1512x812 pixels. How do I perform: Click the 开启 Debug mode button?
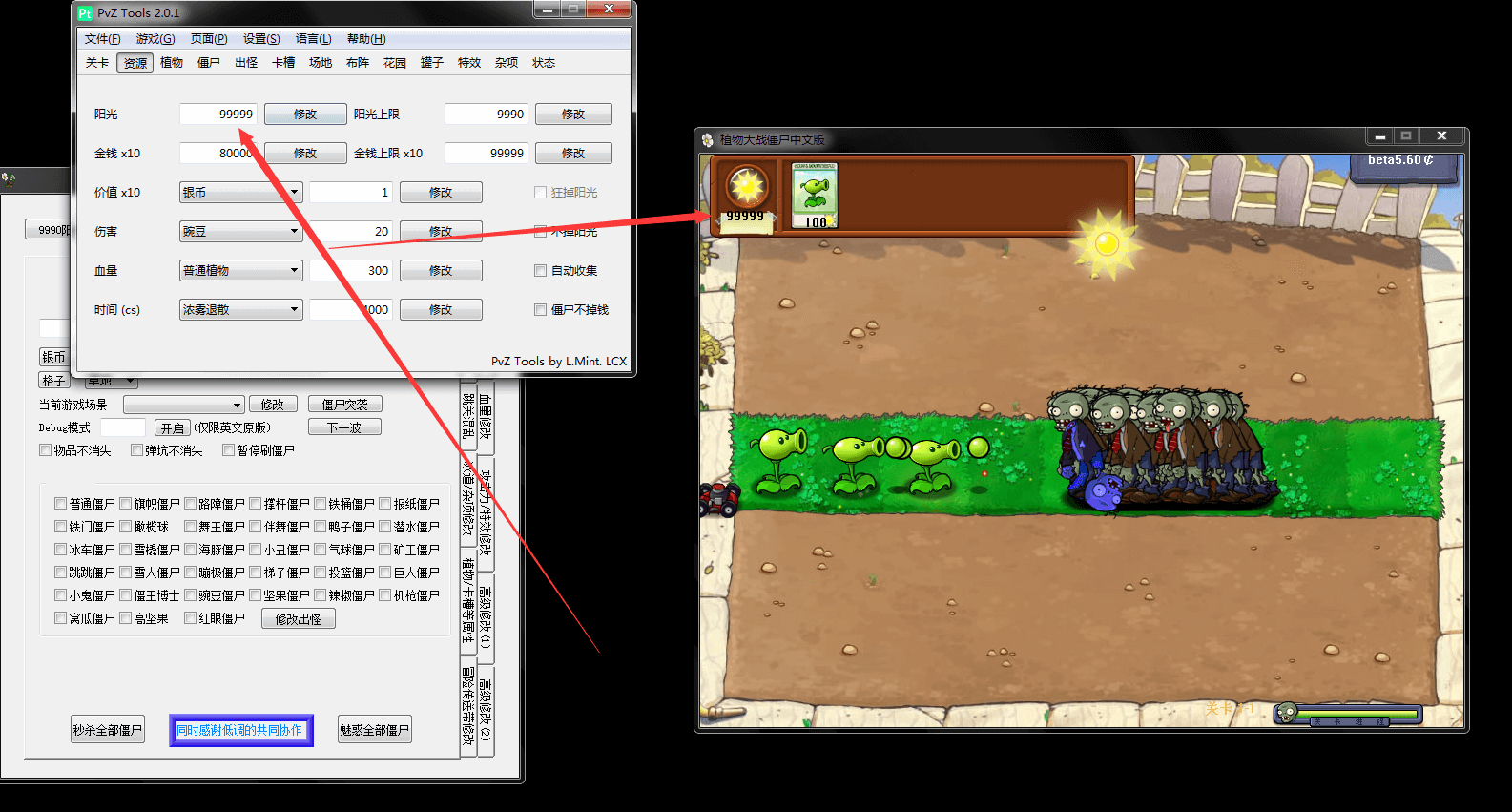click(173, 428)
